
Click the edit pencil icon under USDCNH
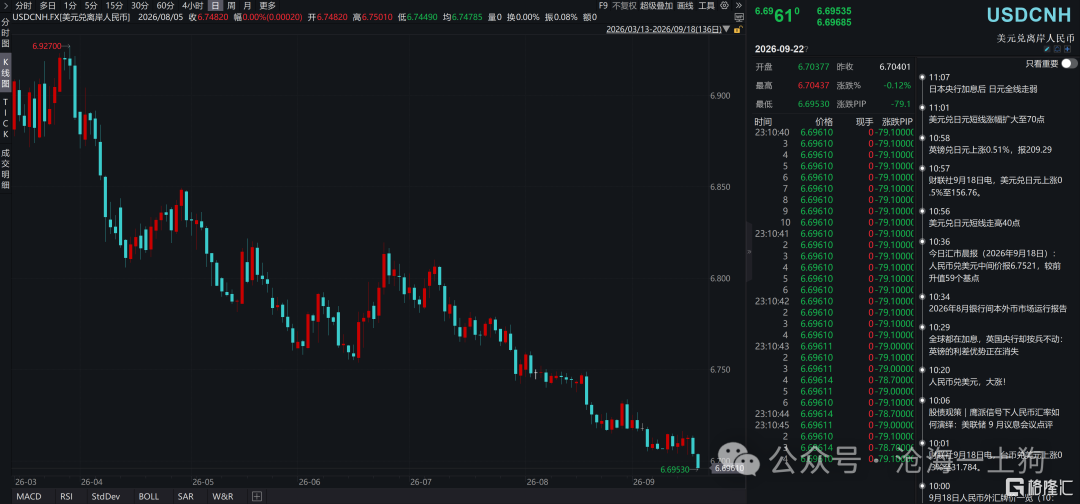coord(1047,49)
